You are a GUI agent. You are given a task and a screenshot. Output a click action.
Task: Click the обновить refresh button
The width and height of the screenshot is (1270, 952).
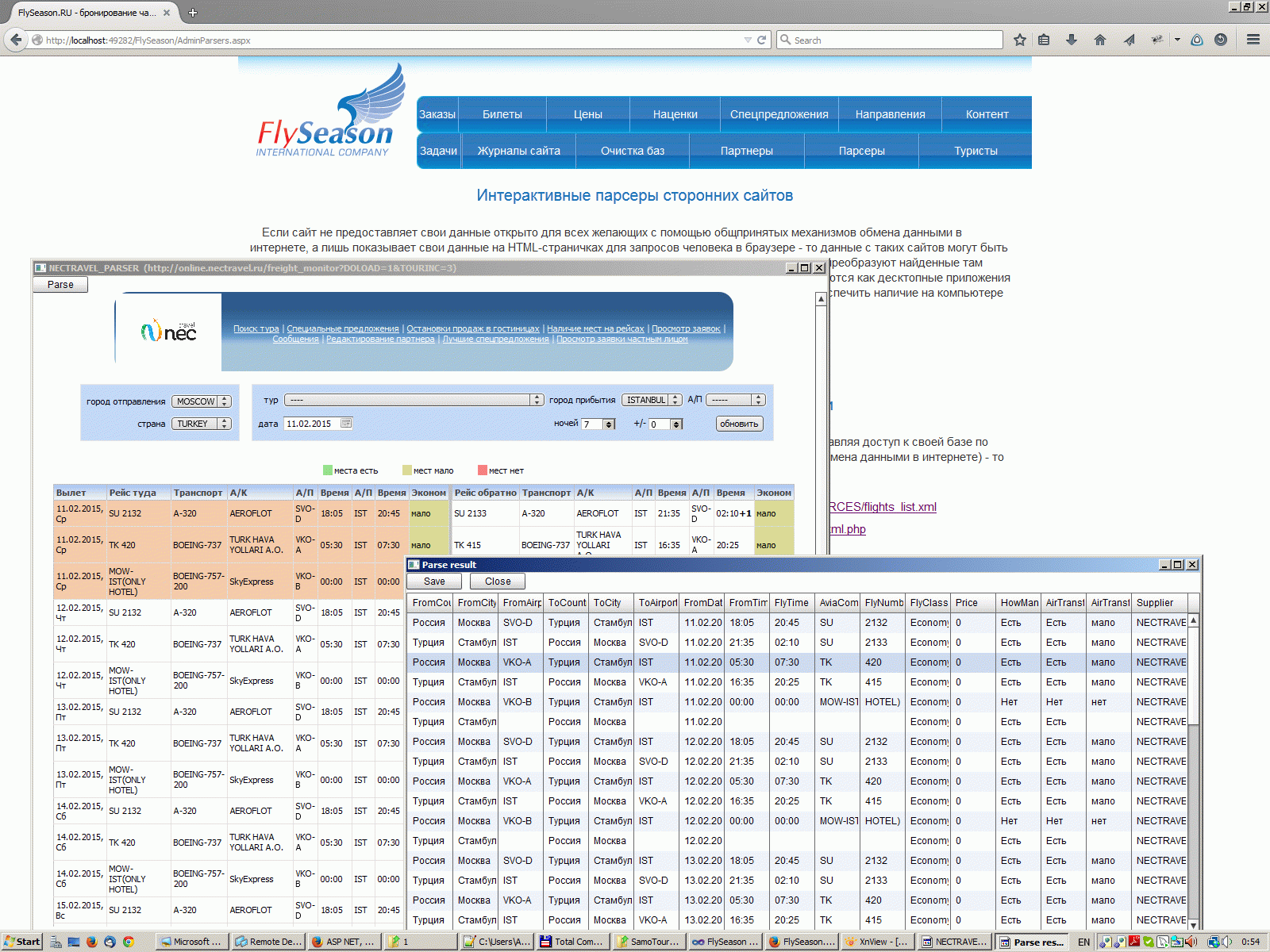point(739,424)
